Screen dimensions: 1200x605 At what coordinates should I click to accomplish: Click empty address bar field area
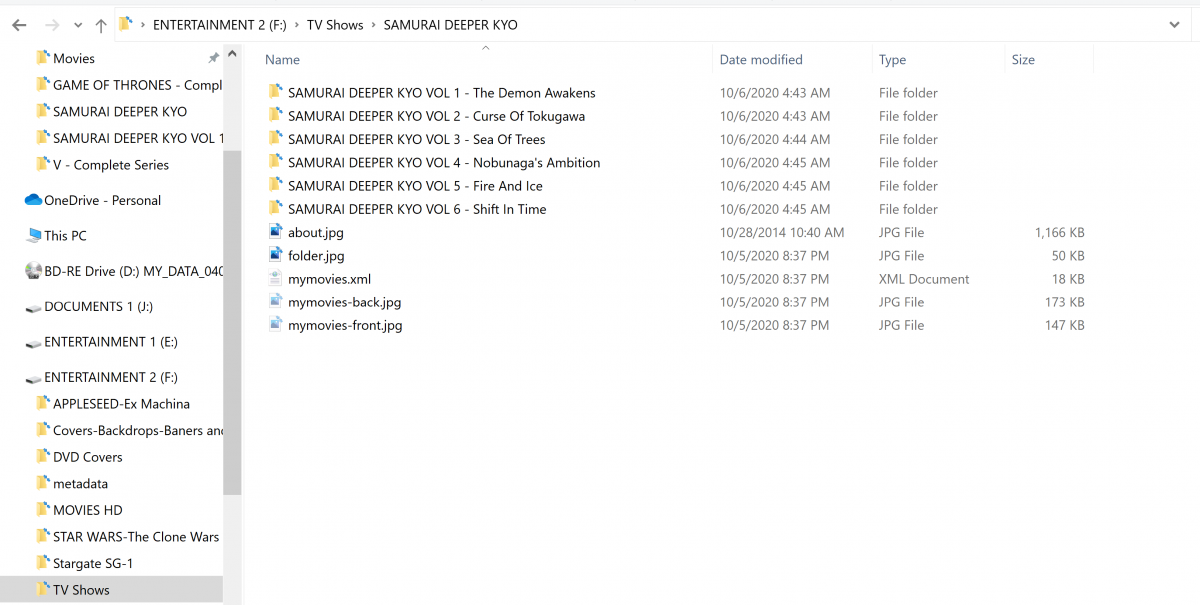click(840, 25)
